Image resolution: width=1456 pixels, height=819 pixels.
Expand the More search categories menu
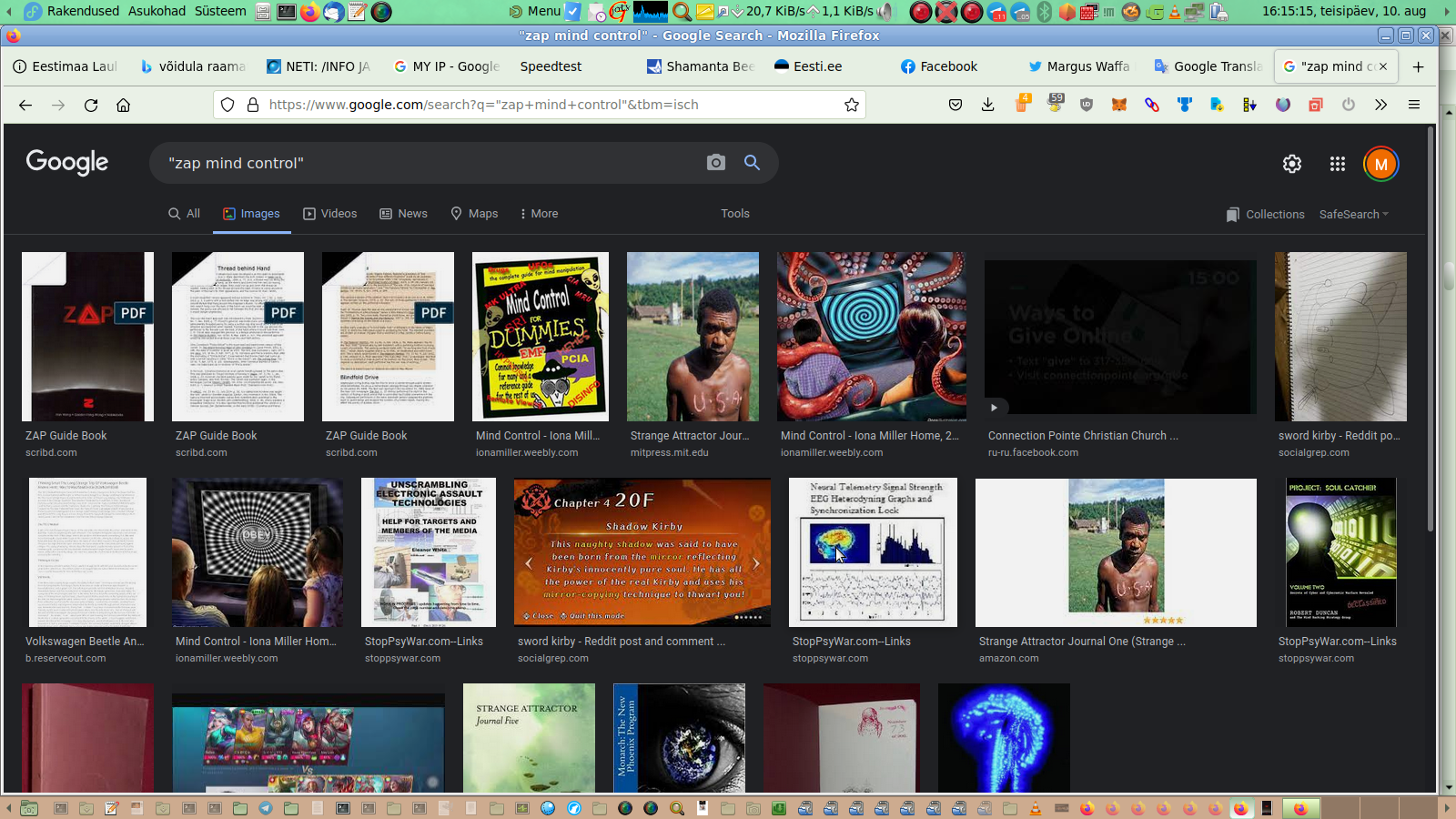tap(539, 214)
